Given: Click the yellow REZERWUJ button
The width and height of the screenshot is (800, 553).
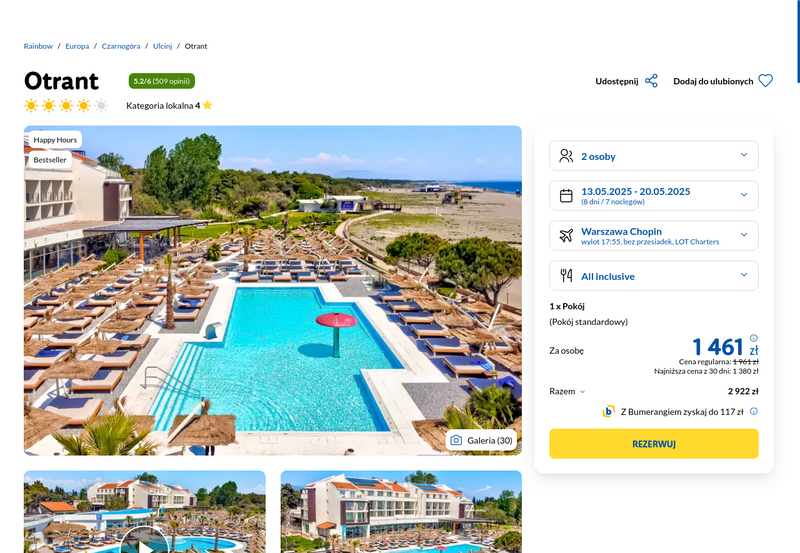Looking at the screenshot, I should tap(654, 444).
